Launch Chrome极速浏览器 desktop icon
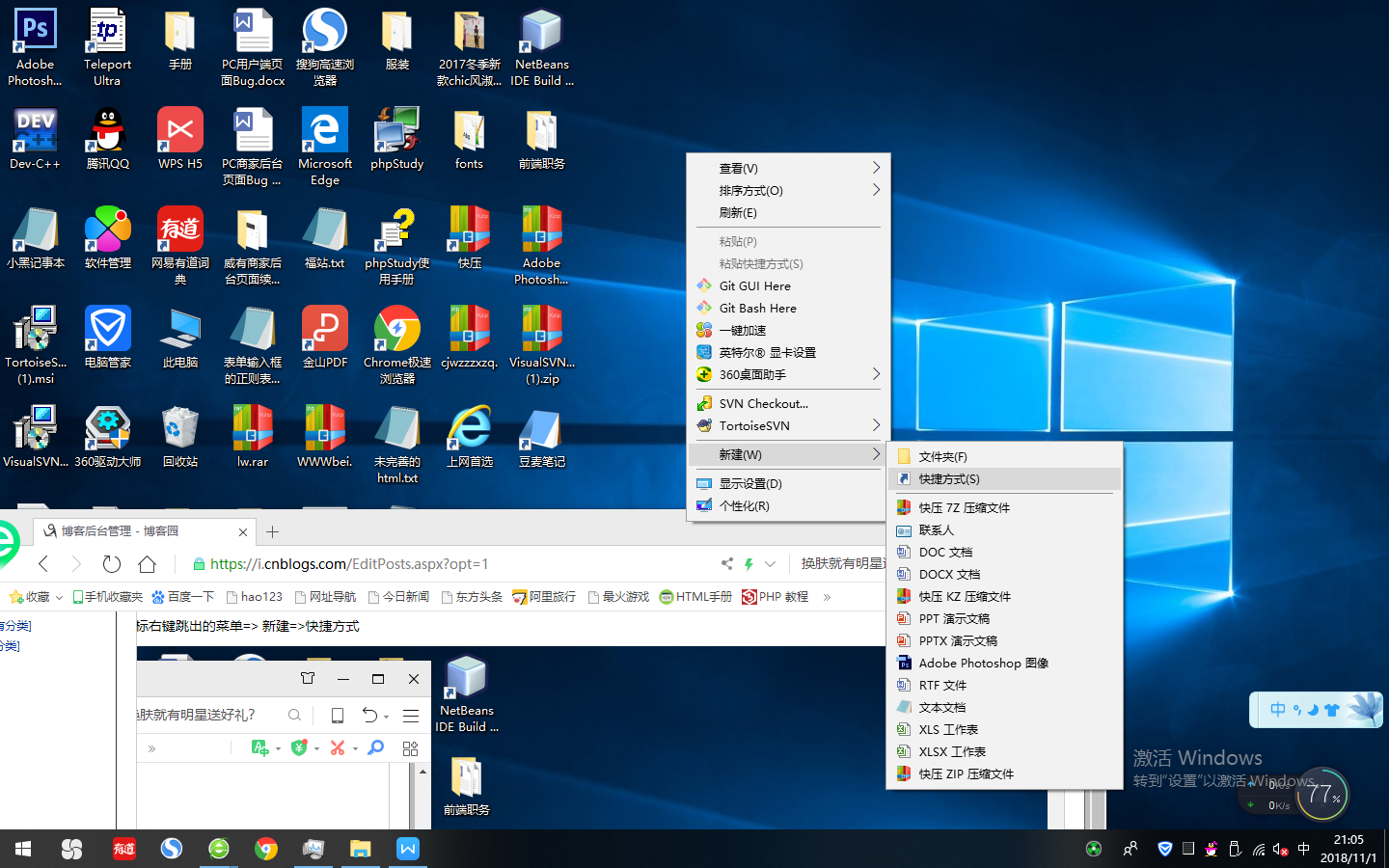This screenshot has height=868, width=1389. coord(397,345)
